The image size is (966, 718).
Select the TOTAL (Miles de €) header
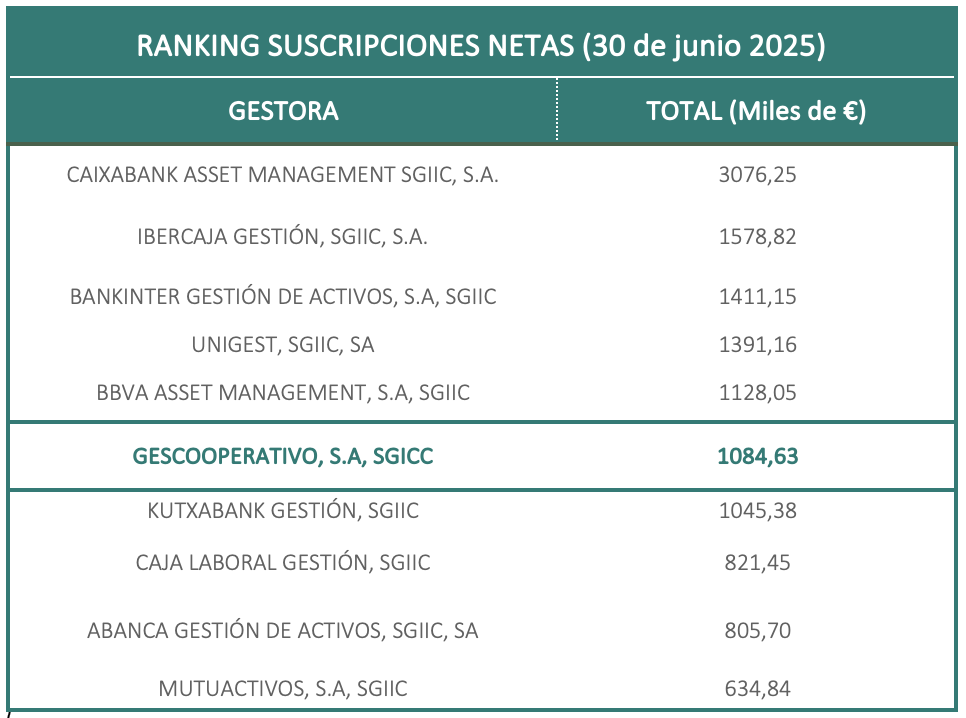tap(757, 111)
